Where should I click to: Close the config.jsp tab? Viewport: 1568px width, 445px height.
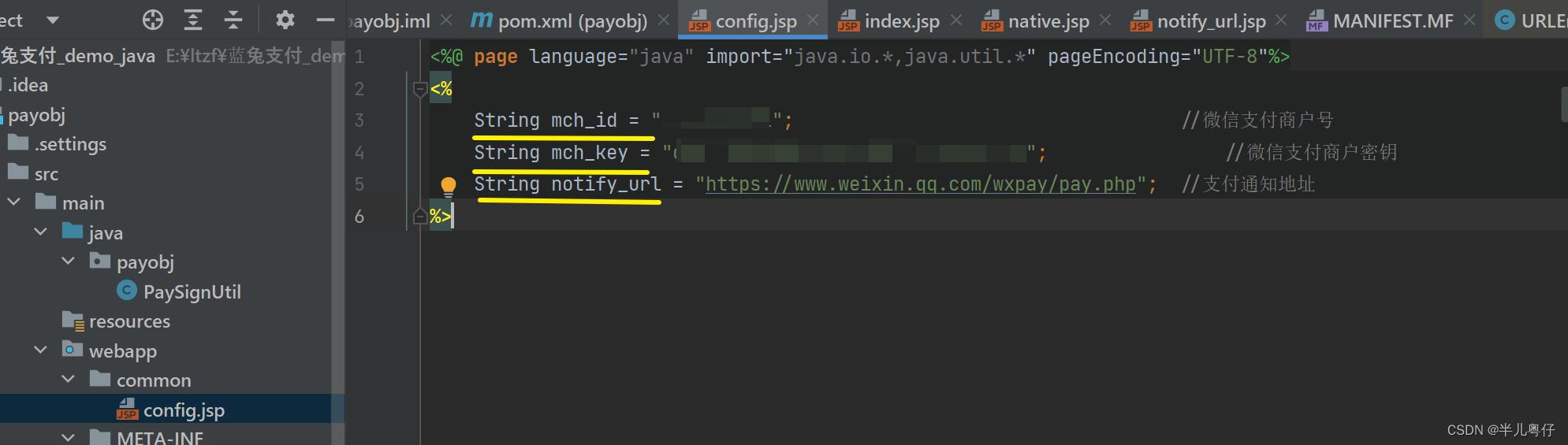point(813,20)
